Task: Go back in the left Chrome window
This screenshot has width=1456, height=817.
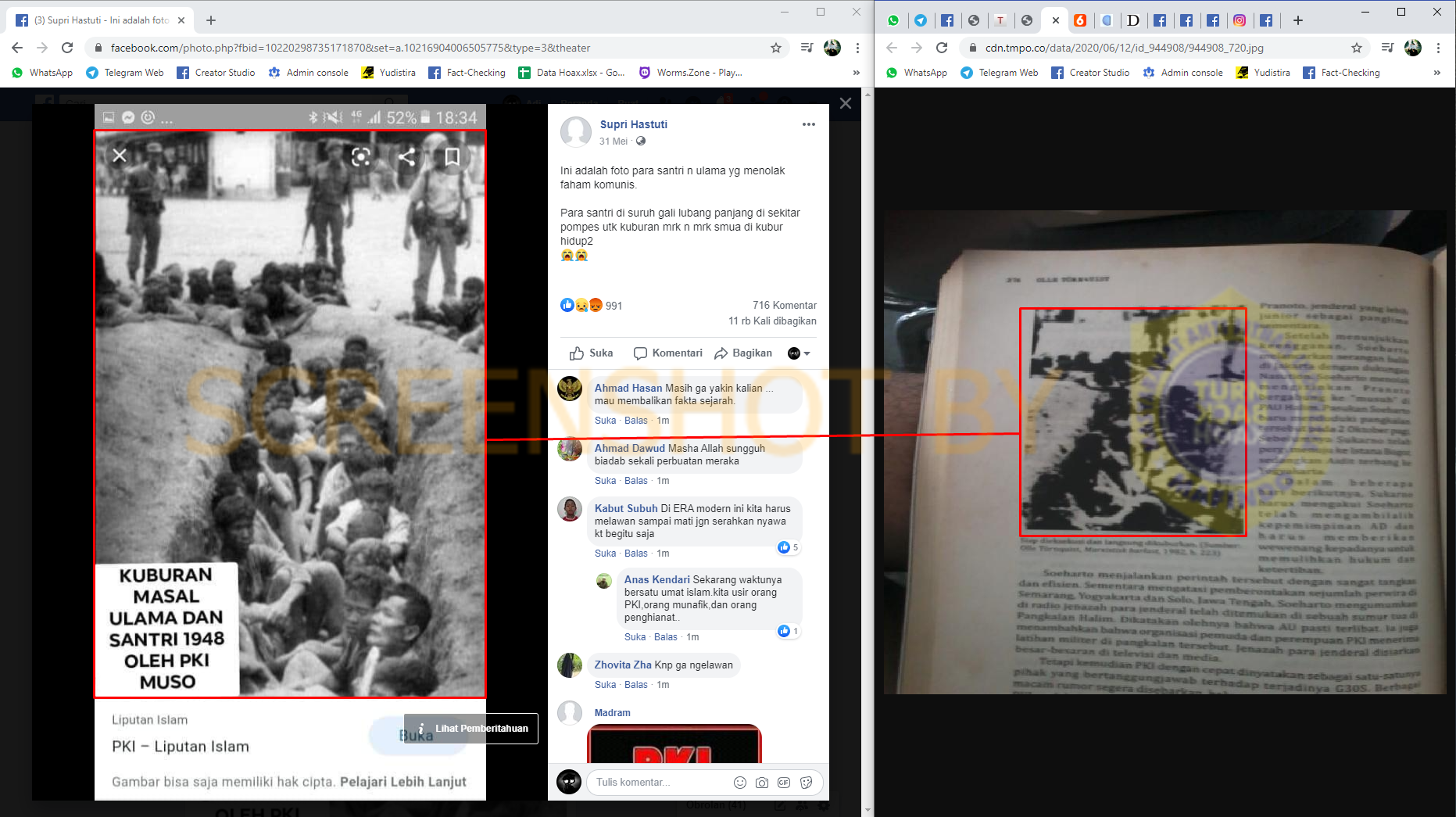Action: (17, 48)
